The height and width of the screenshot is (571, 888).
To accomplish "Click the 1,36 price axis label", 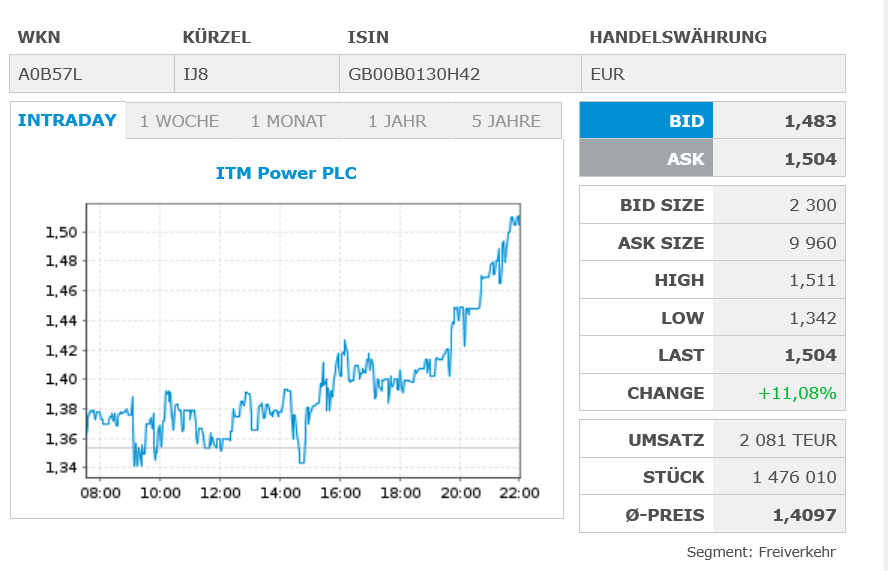I will pyautogui.click(x=61, y=438).
